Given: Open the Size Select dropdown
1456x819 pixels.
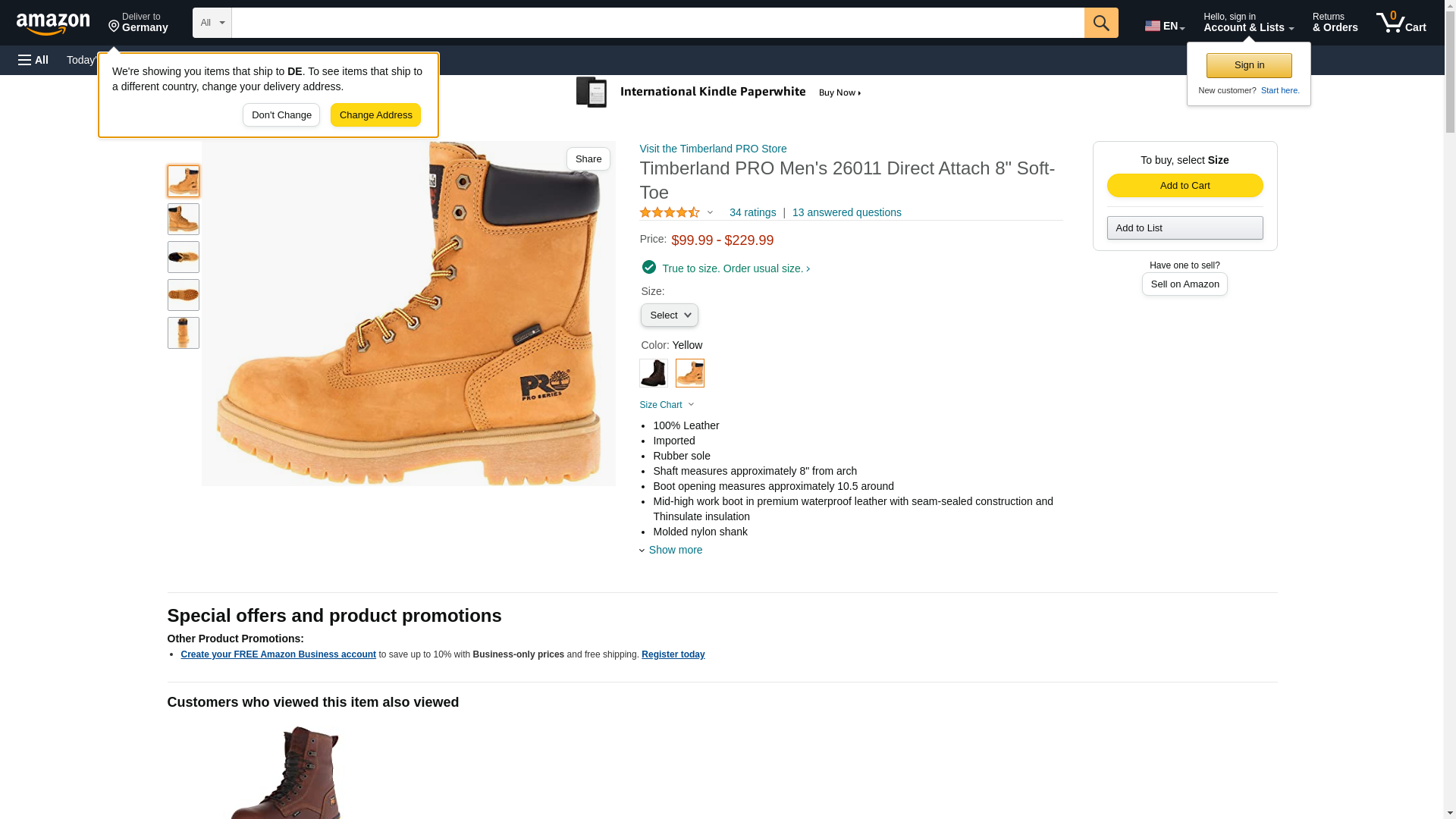Looking at the screenshot, I should [x=669, y=315].
